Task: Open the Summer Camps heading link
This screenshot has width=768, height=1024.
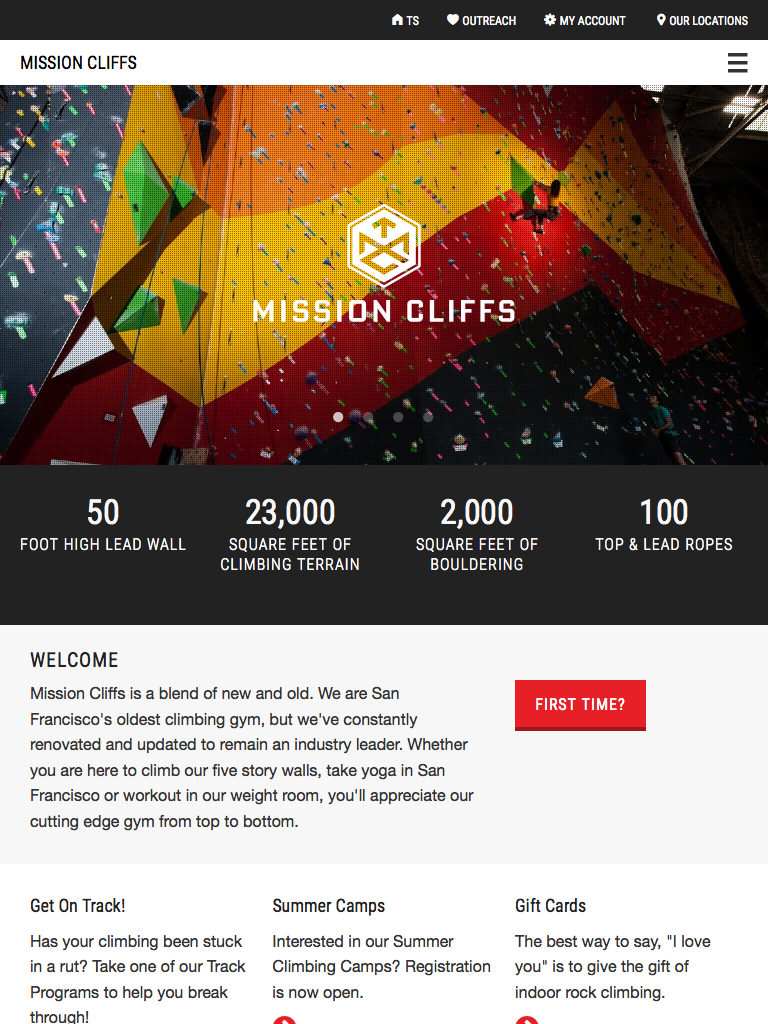Action: [328, 906]
